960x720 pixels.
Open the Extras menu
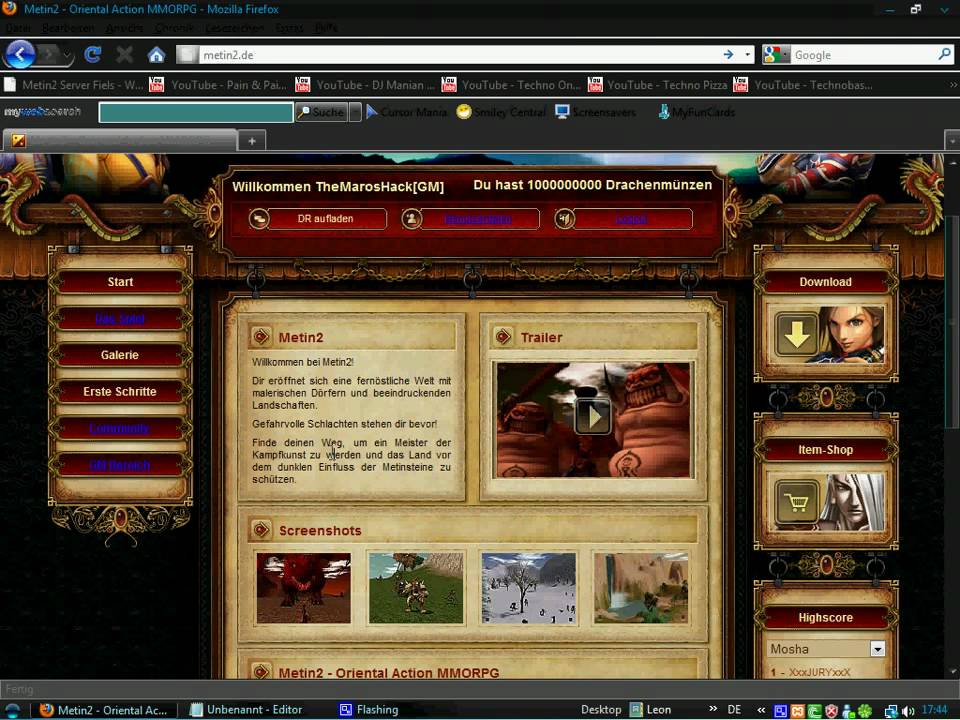click(289, 28)
